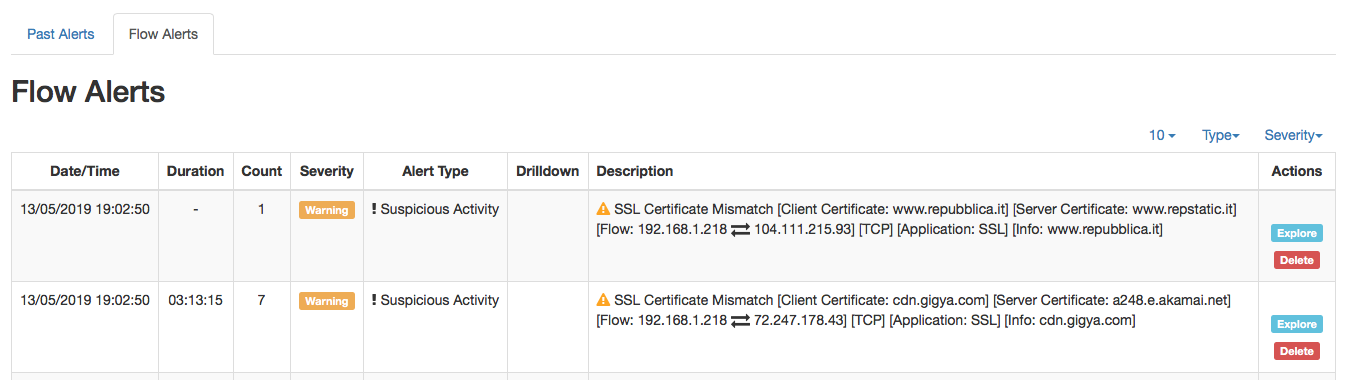This screenshot has height=380, width=1351.
Task: Click the Severity column header
Action: click(x=327, y=171)
